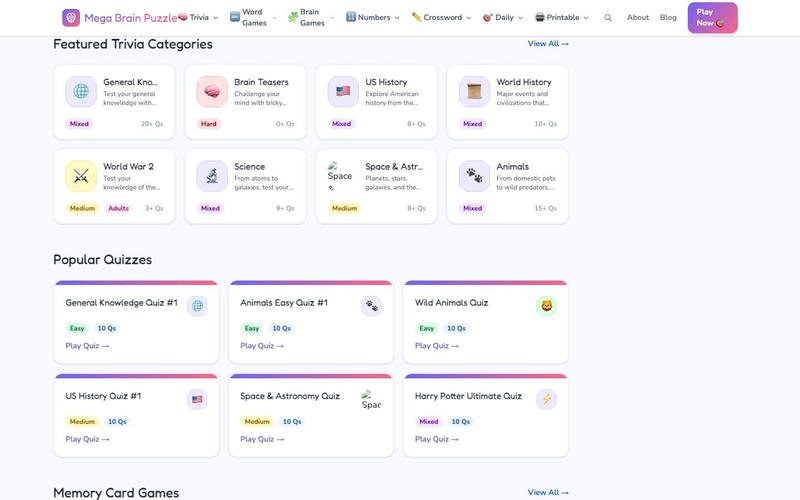Expand the Numbers dropdown chevron
The height and width of the screenshot is (500, 800).
coord(397,18)
